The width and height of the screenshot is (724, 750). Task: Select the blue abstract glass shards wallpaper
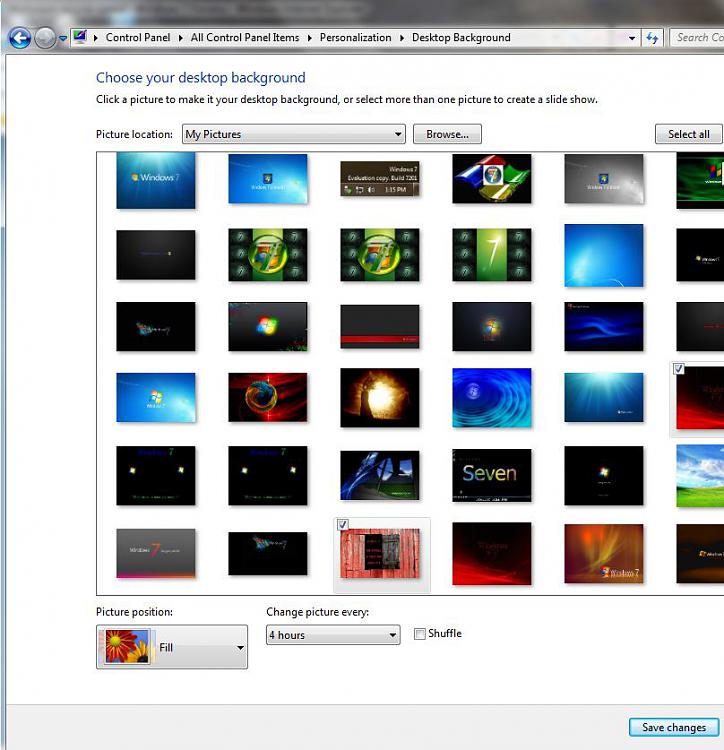380,475
